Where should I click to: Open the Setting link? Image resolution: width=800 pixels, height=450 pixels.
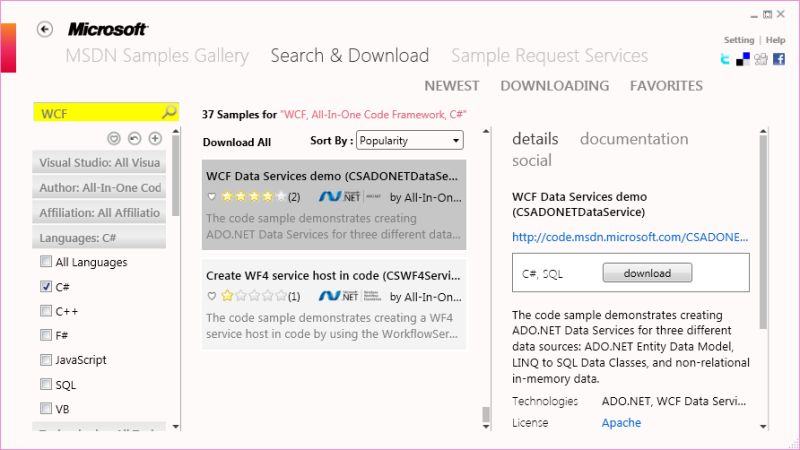click(x=739, y=40)
